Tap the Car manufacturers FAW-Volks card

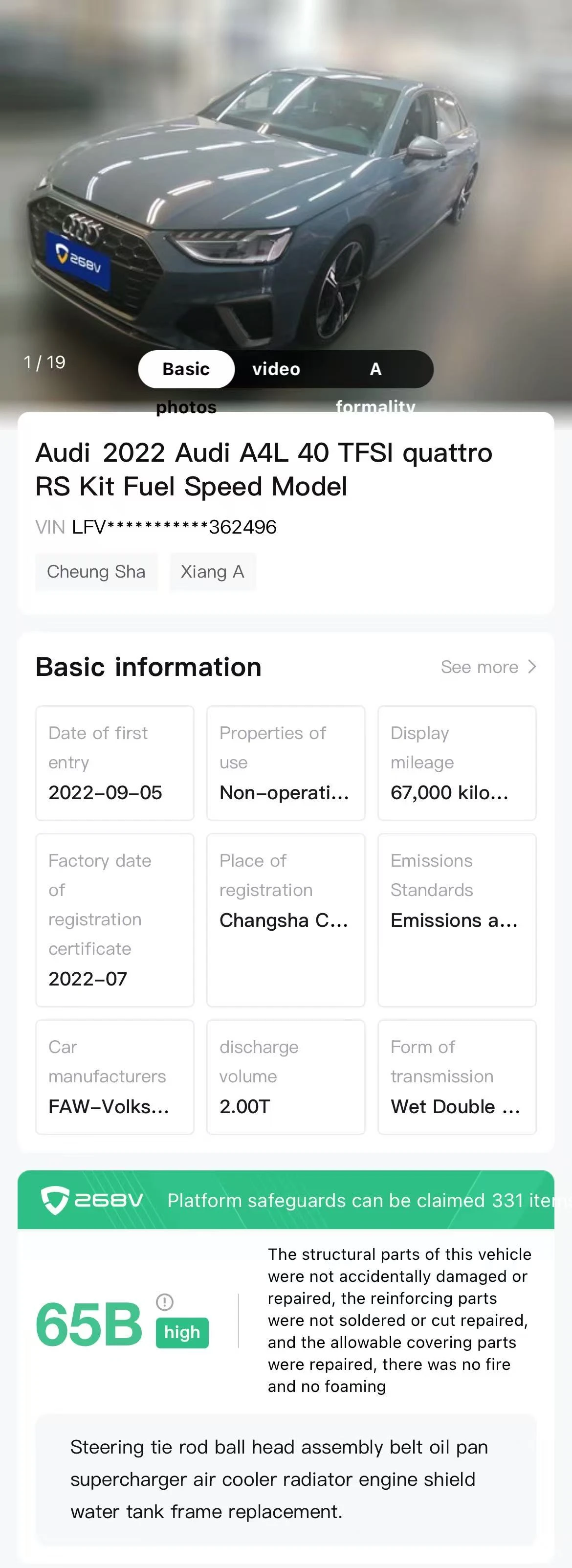[x=115, y=1077]
